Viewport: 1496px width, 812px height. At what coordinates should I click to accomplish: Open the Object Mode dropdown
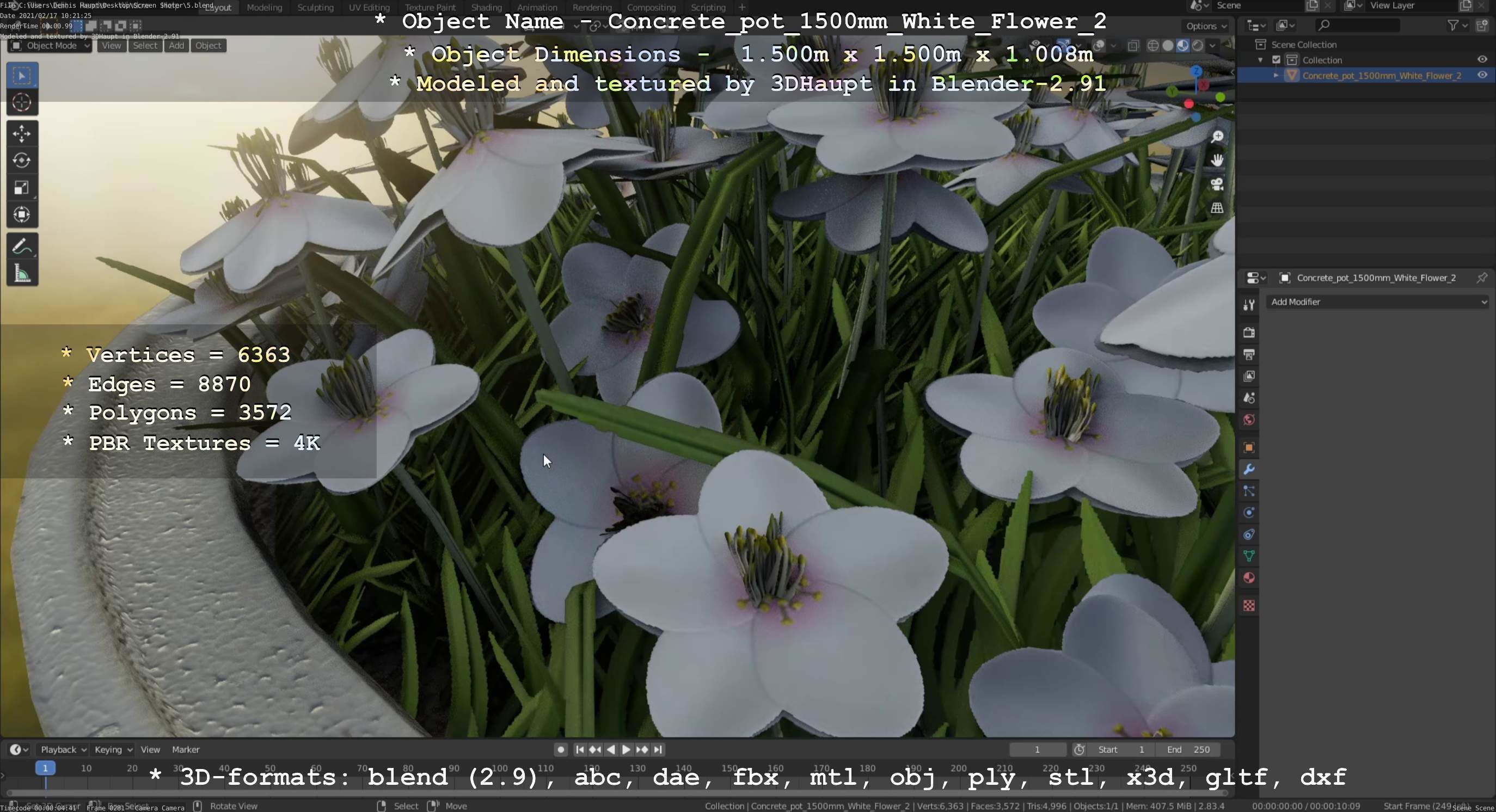[x=51, y=46]
